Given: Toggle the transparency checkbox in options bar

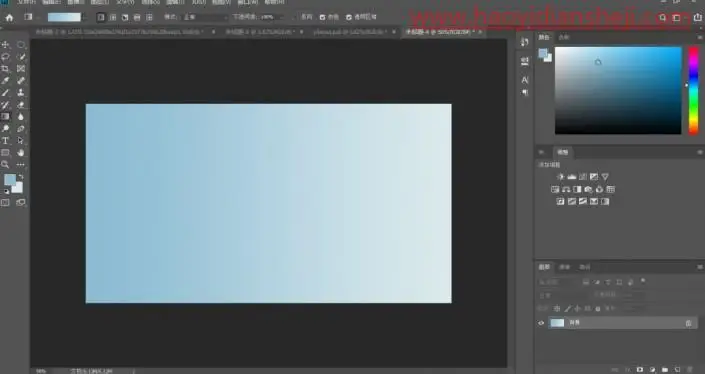Looking at the screenshot, I should click(349, 17).
